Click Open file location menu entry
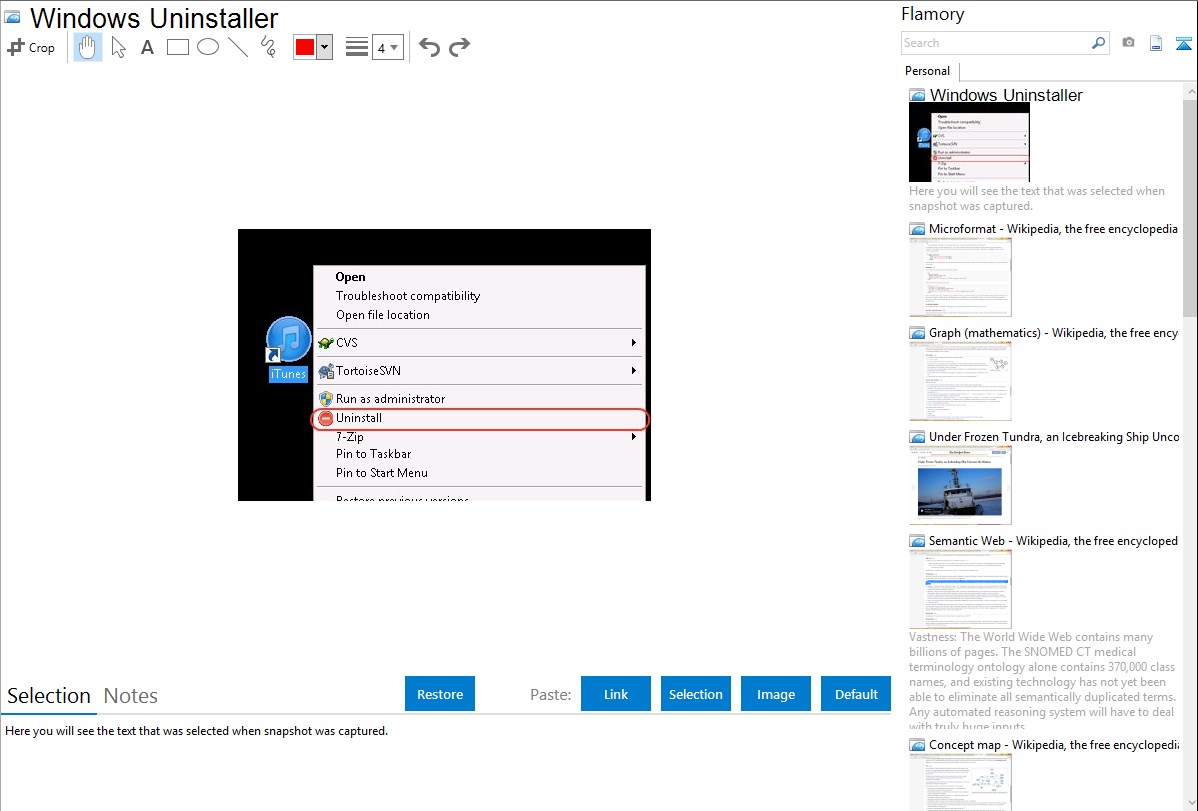 (383, 315)
